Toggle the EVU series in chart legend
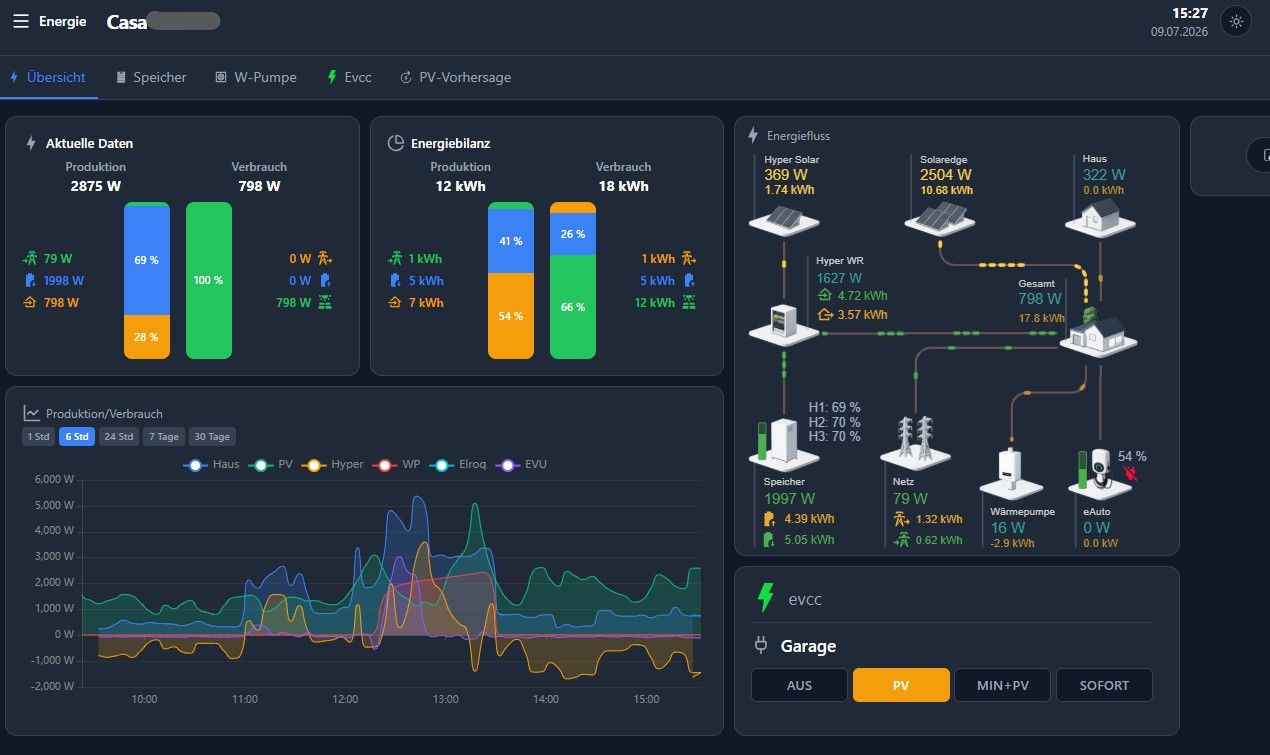The width and height of the screenshot is (1270, 755). tap(523, 464)
